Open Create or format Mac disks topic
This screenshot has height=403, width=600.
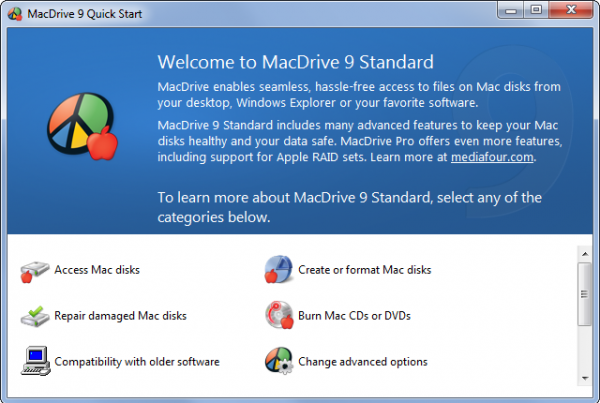[364, 270]
